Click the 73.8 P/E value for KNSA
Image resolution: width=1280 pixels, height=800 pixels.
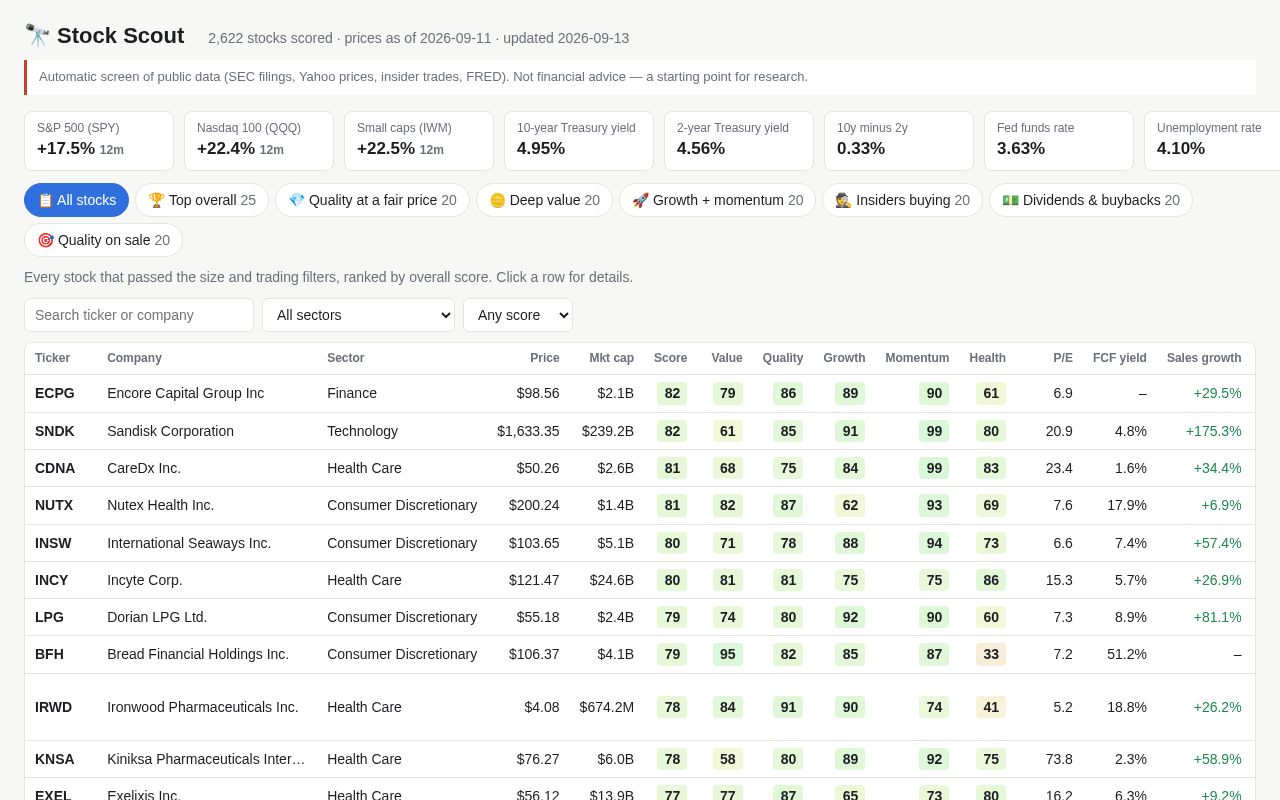click(x=1059, y=759)
